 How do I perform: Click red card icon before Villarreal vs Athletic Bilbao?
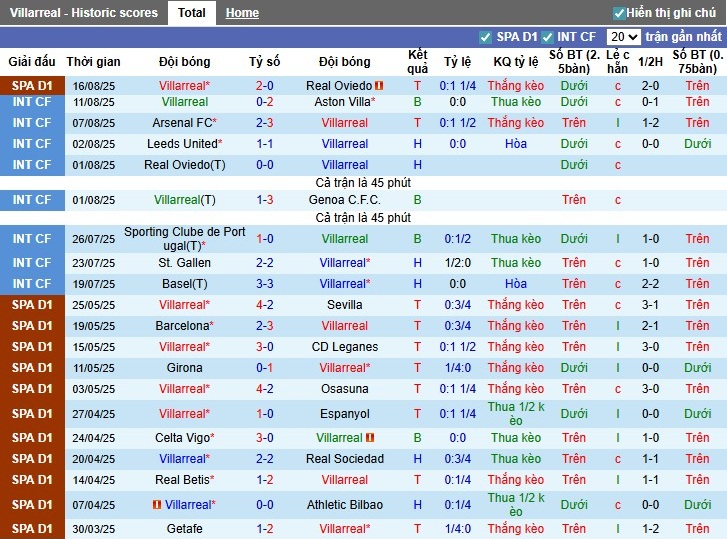[156, 505]
